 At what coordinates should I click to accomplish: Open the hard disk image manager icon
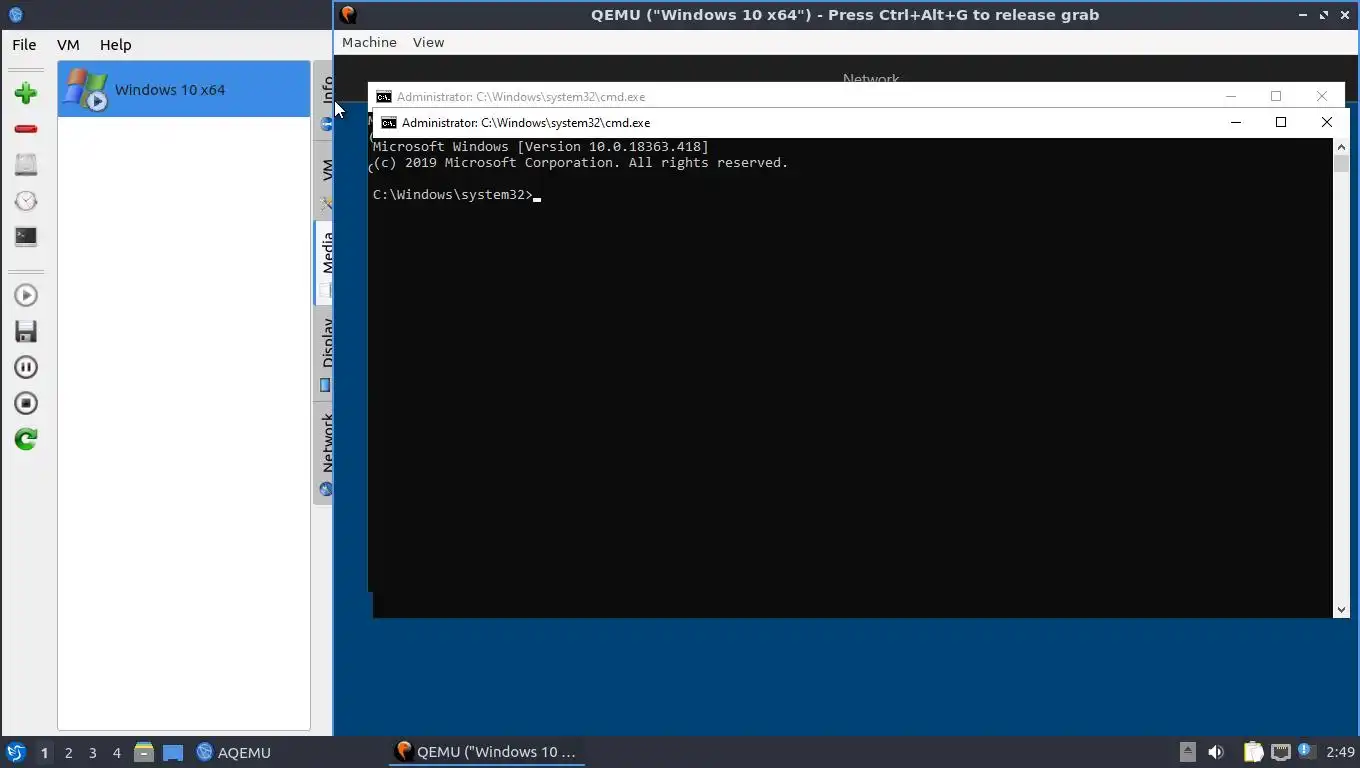coord(26,165)
